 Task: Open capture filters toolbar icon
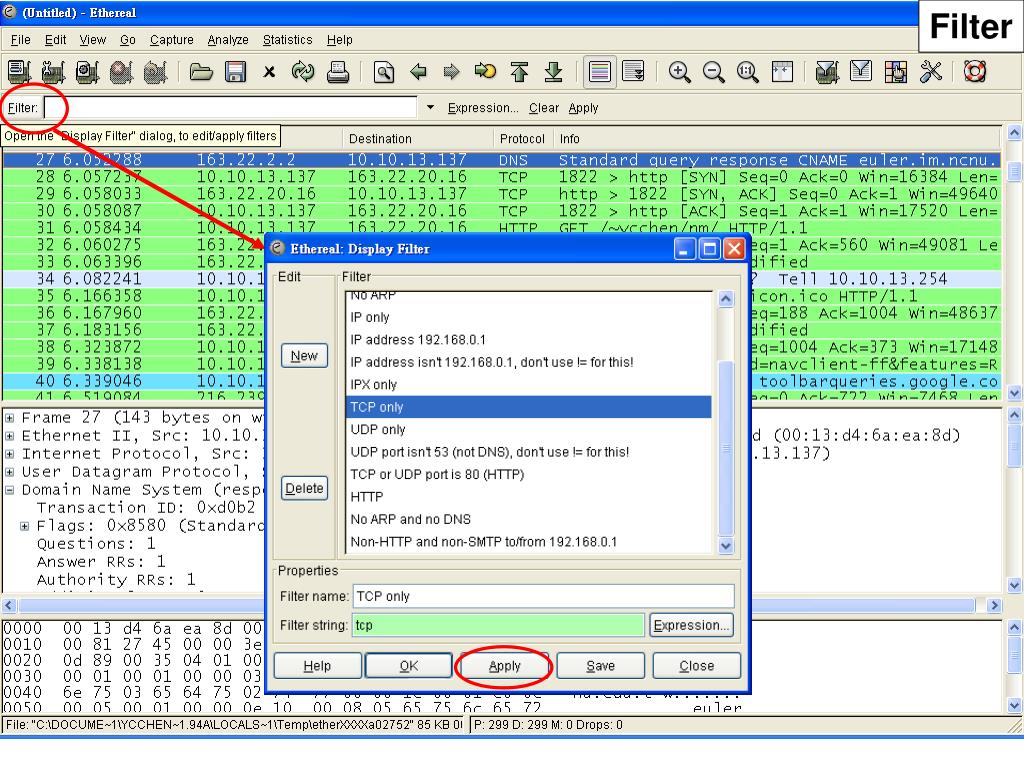pos(827,71)
